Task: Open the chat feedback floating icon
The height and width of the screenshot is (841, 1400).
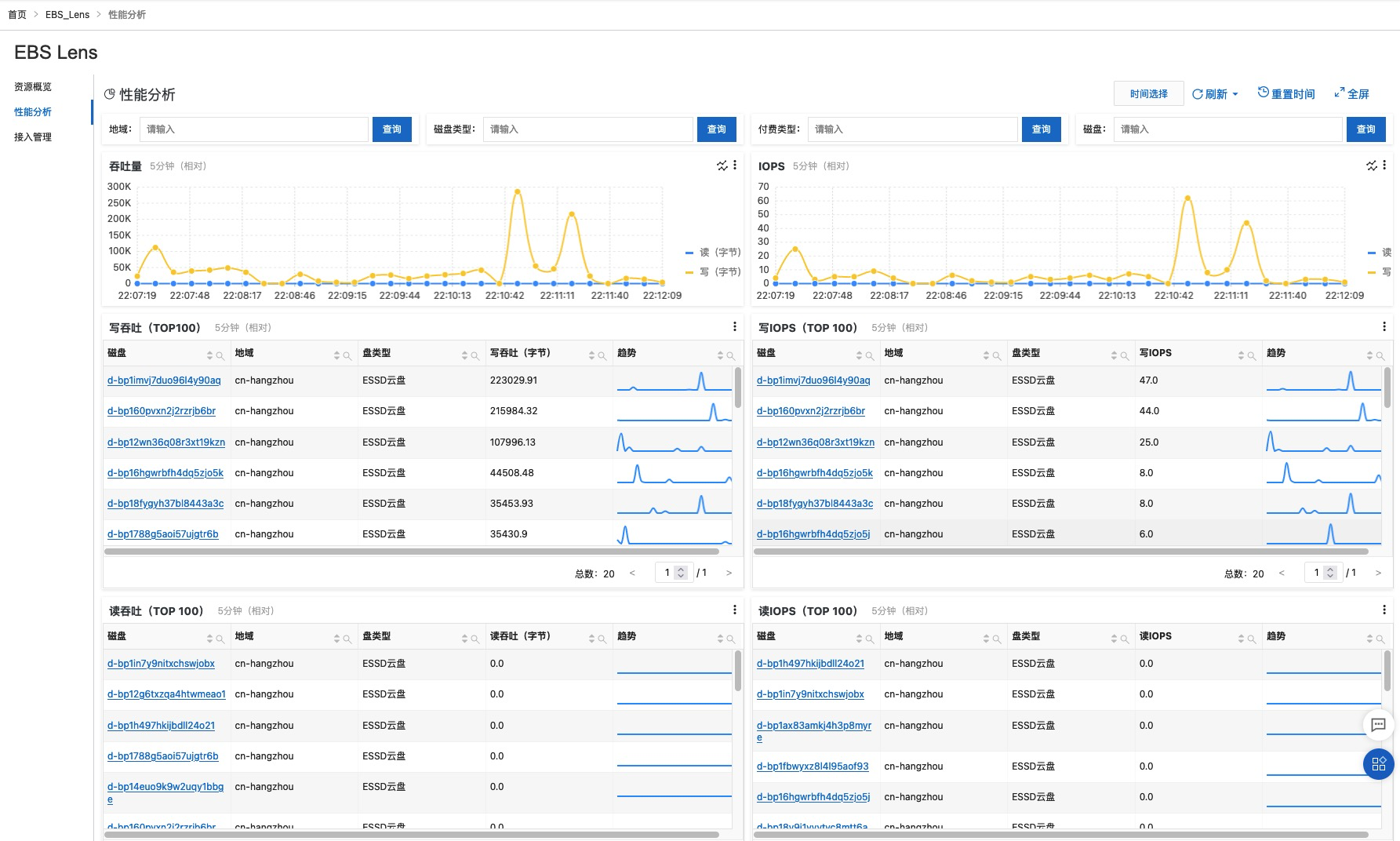Action: click(x=1378, y=725)
